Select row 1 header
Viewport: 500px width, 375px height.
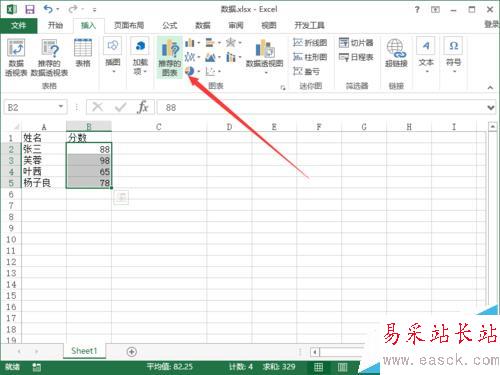pyautogui.click(x=11, y=138)
